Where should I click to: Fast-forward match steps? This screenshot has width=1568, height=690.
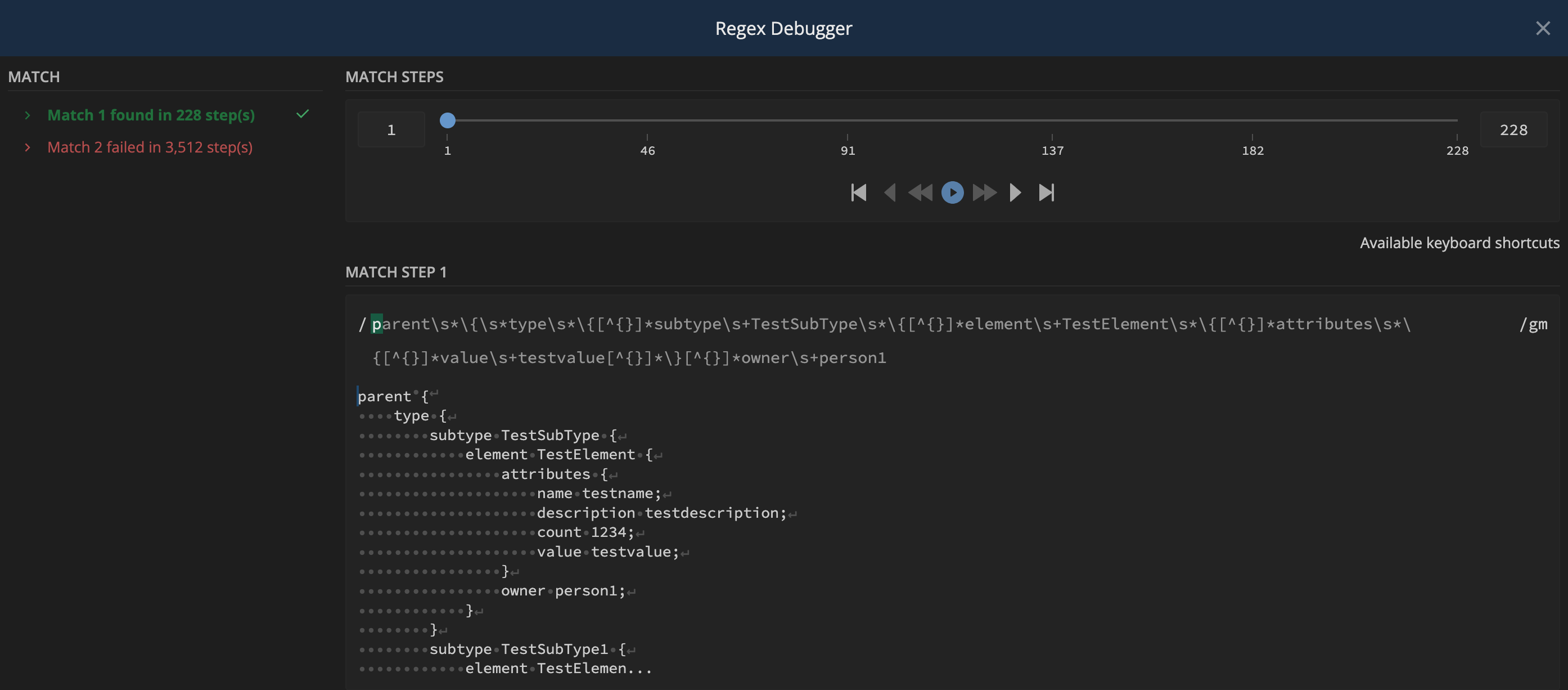(984, 192)
